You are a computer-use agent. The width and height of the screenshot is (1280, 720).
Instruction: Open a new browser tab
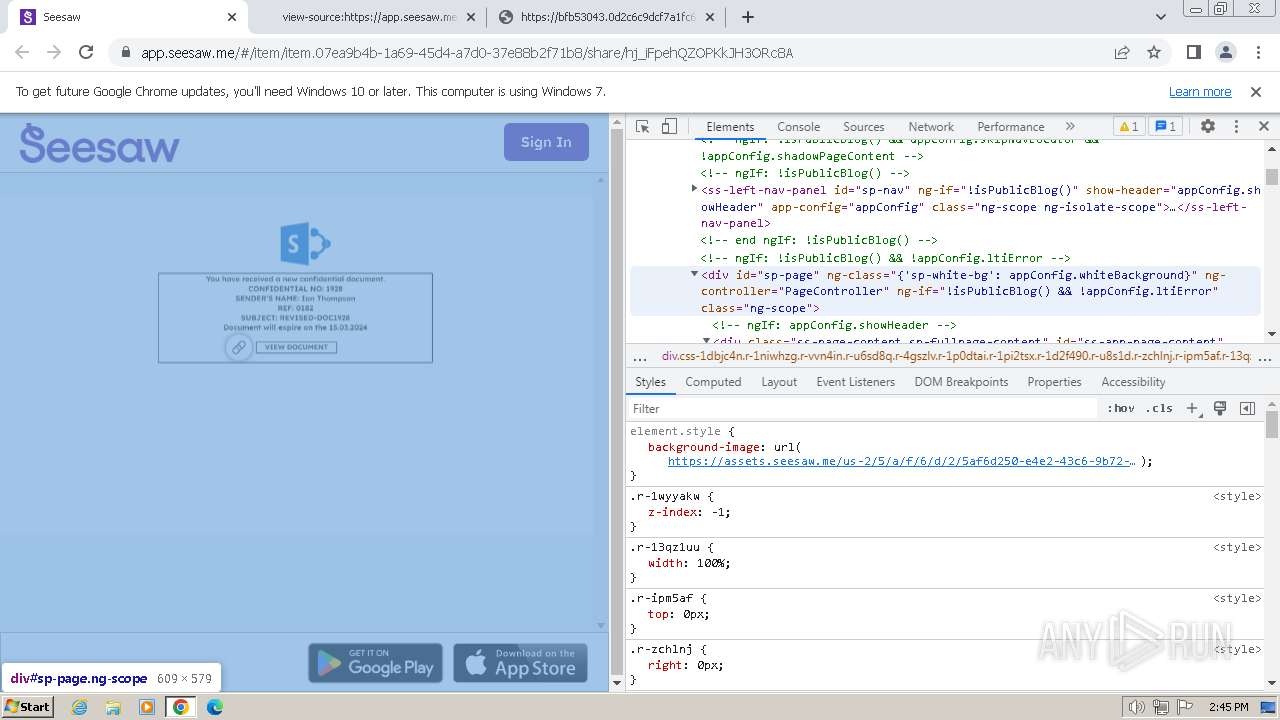click(x=747, y=17)
